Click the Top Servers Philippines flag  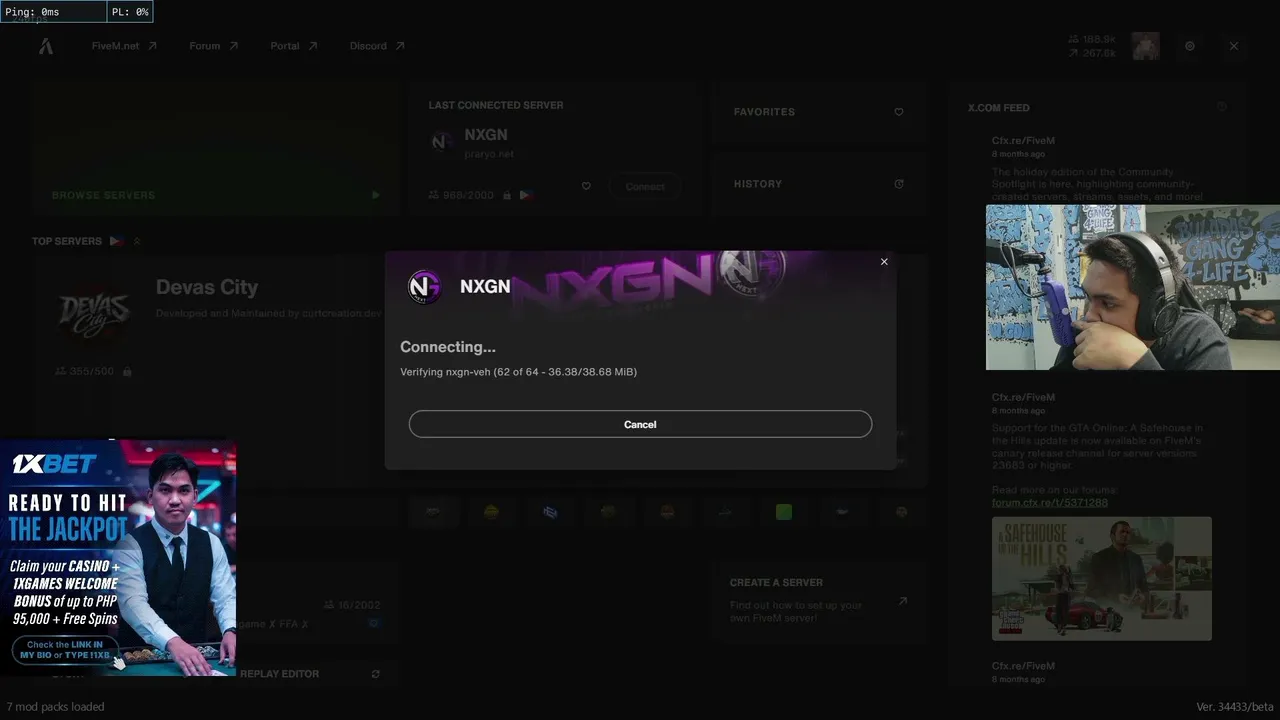click(116, 241)
